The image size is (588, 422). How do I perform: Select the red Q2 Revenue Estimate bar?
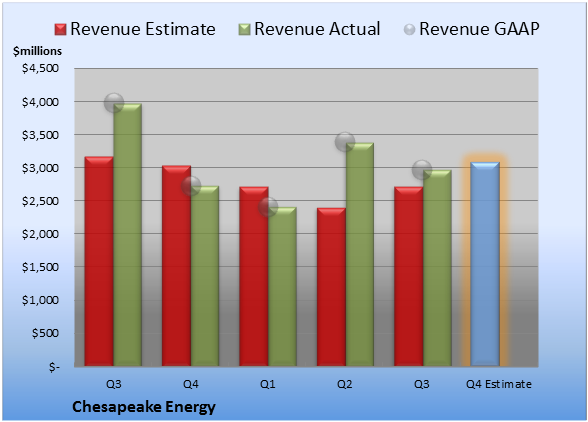click(331, 287)
